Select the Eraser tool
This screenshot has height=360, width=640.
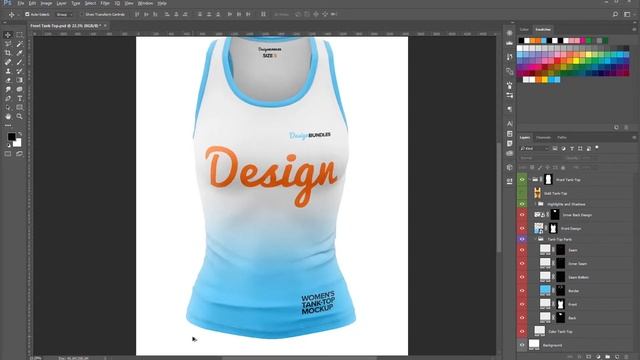(x=8, y=80)
